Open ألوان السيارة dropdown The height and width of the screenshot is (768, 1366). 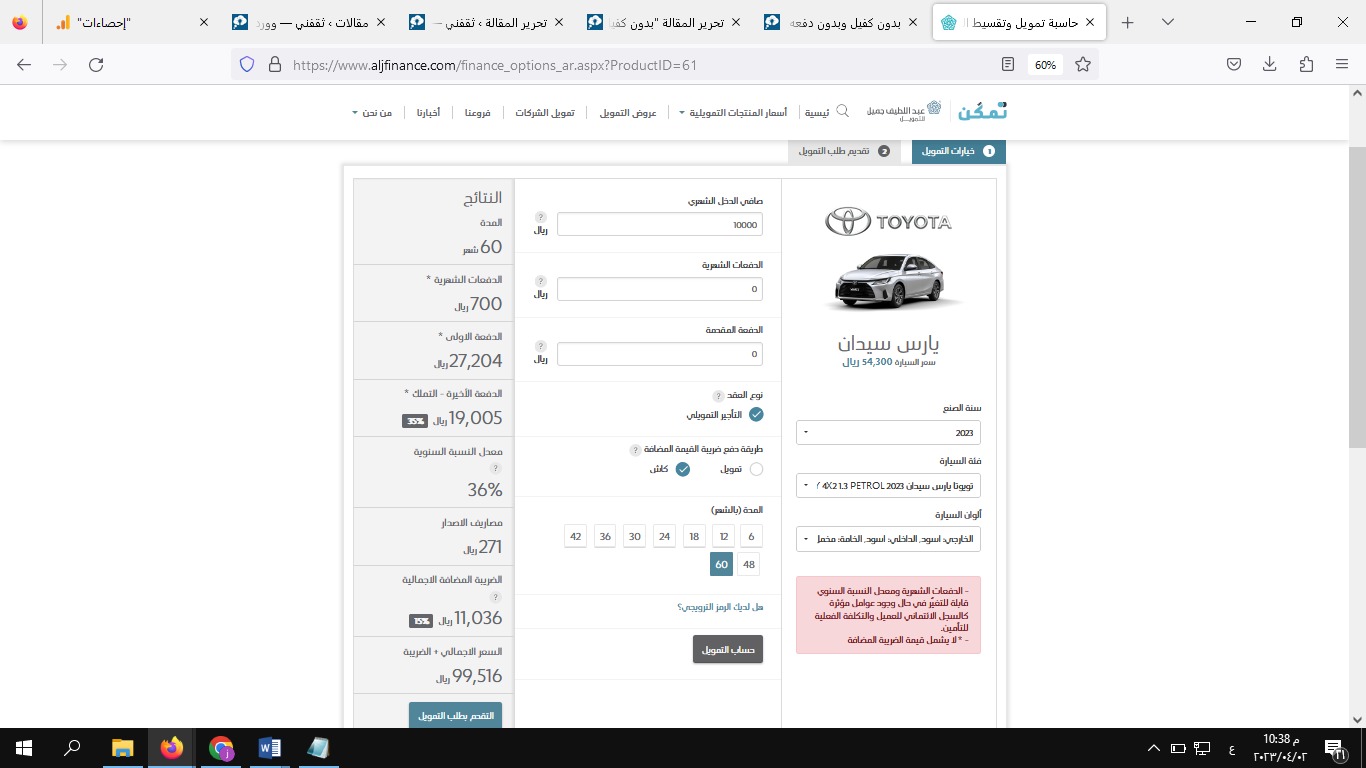[x=888, y=539]
